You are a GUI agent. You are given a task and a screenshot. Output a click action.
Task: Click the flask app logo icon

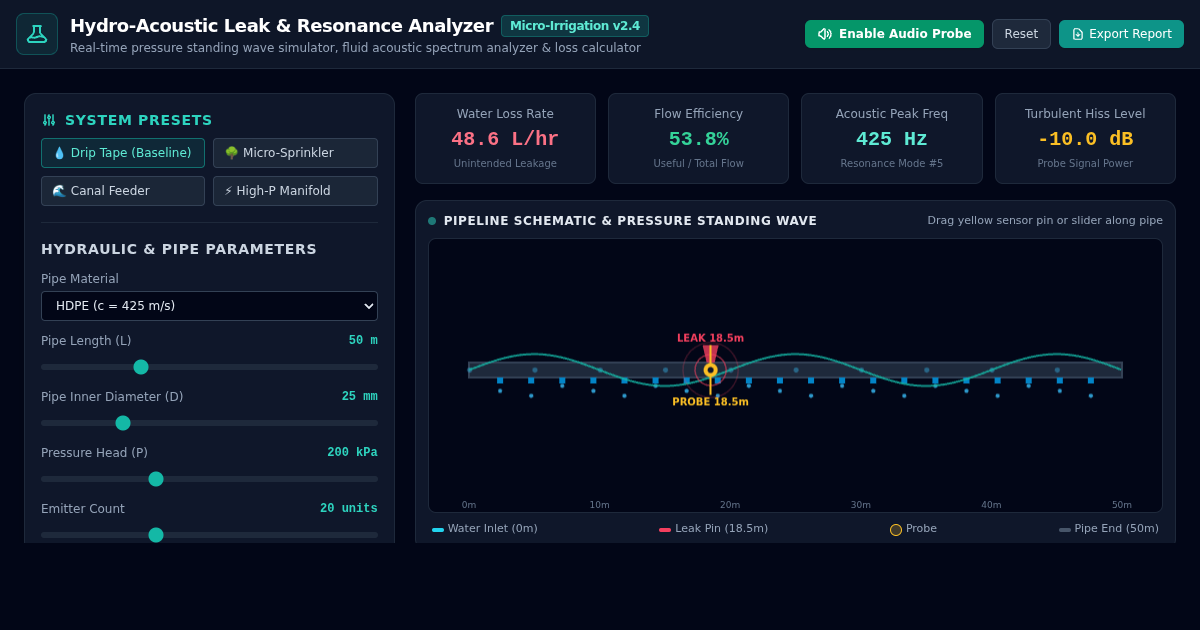click(37, 34)
